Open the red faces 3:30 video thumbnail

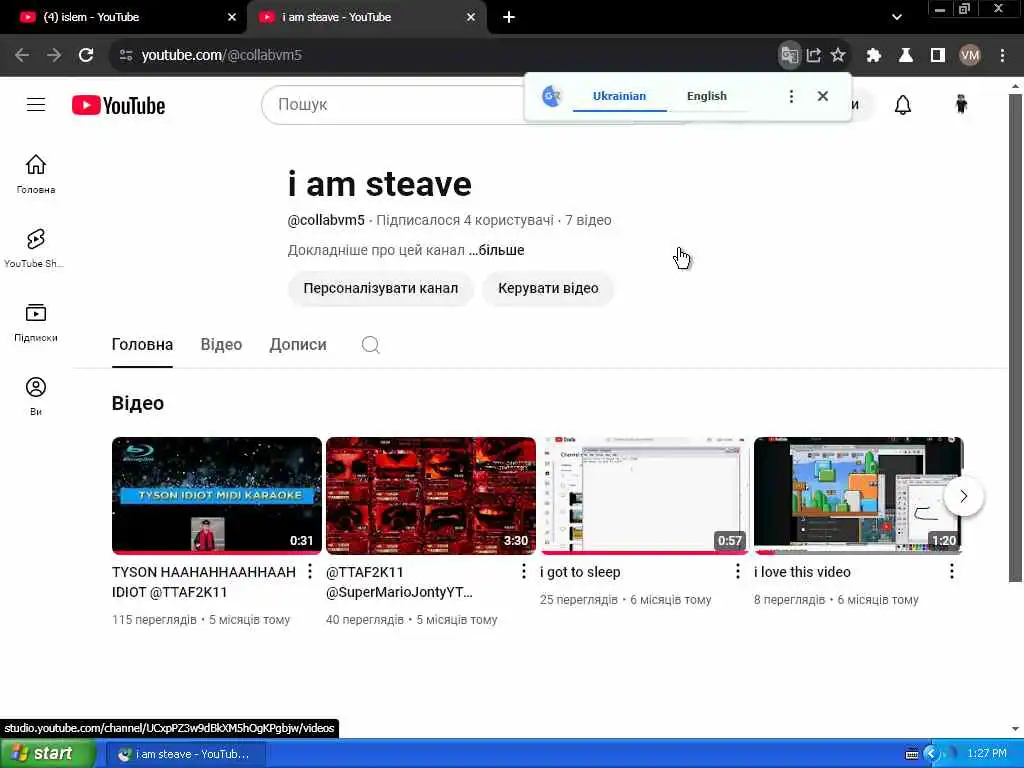click(x=431, y=496)
